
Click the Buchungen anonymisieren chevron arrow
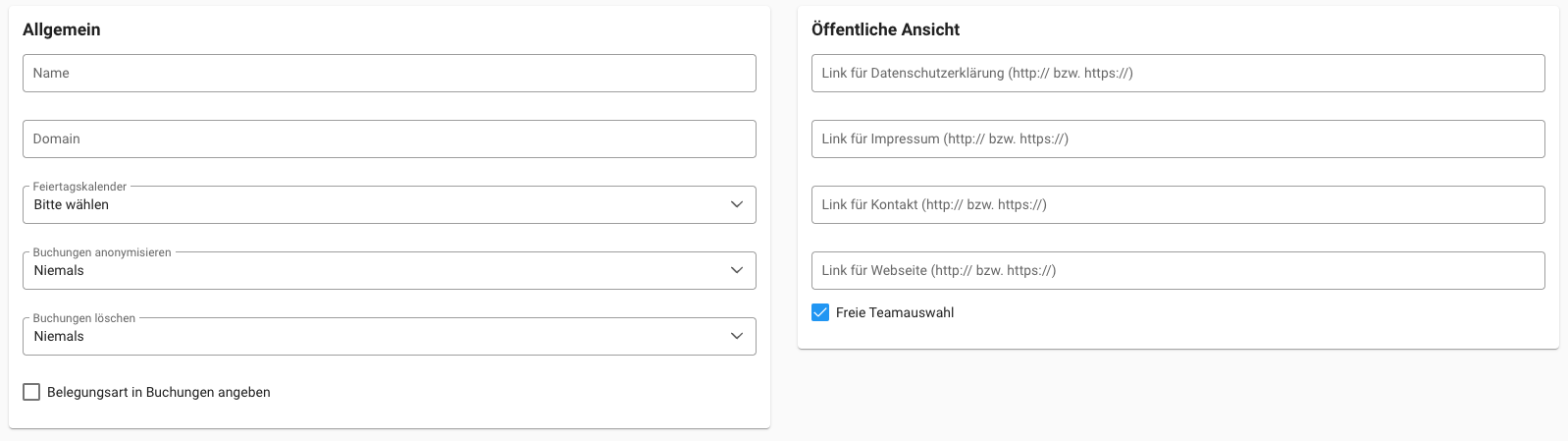click(736, 270)
